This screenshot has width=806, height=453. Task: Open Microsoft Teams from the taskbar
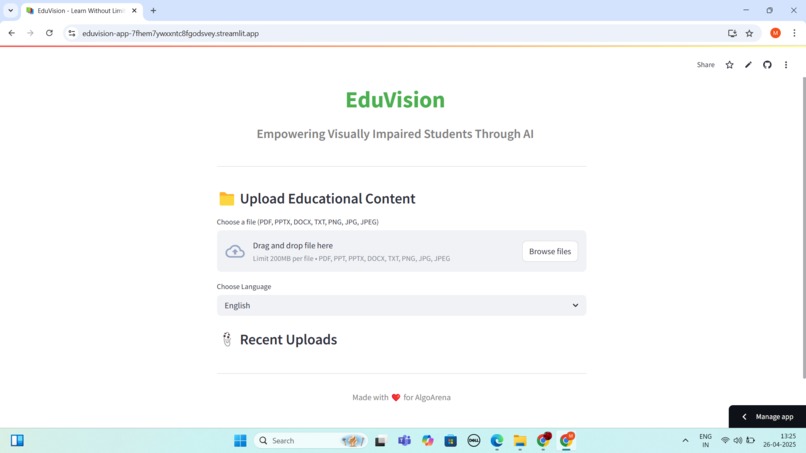tap(404, 441)
